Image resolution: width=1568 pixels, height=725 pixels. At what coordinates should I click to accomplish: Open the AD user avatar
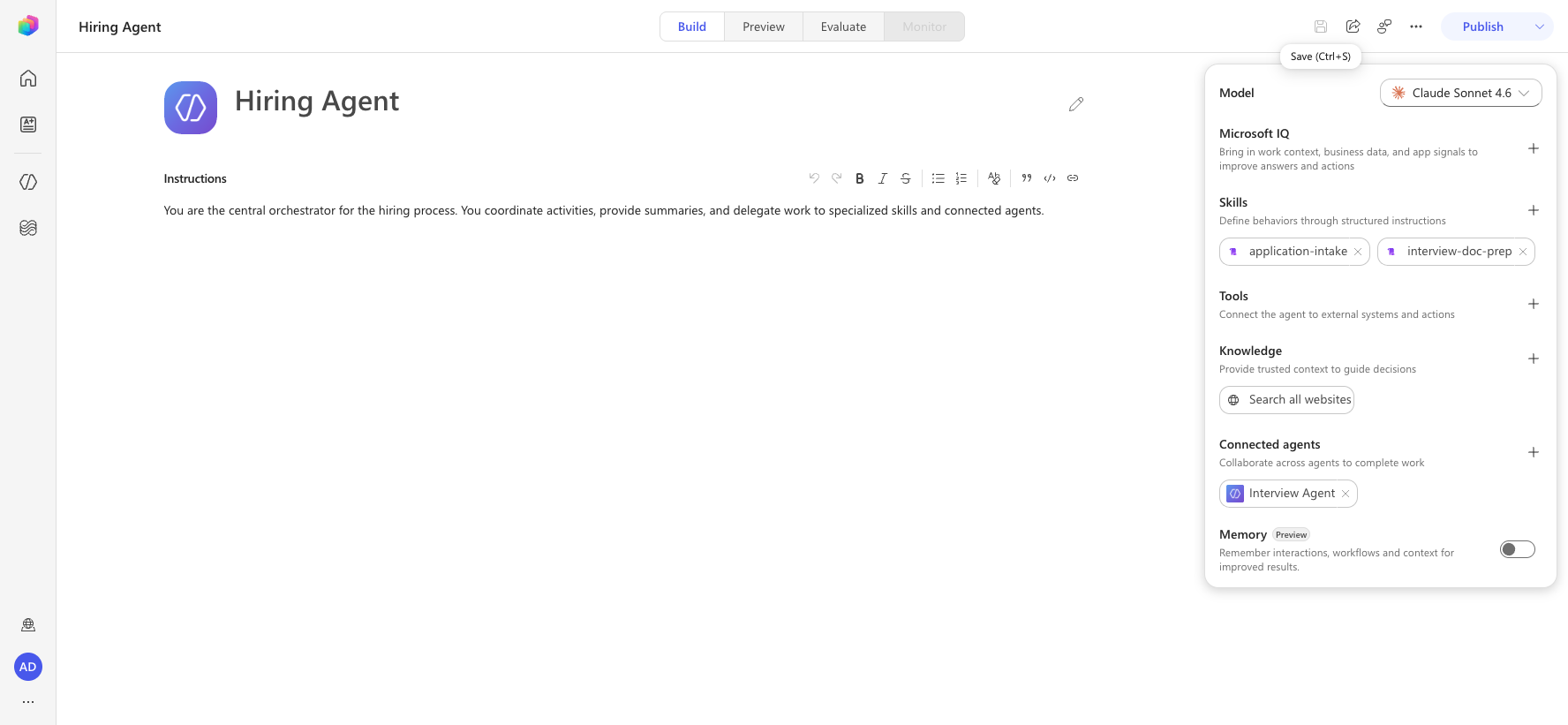pos(28,667)
